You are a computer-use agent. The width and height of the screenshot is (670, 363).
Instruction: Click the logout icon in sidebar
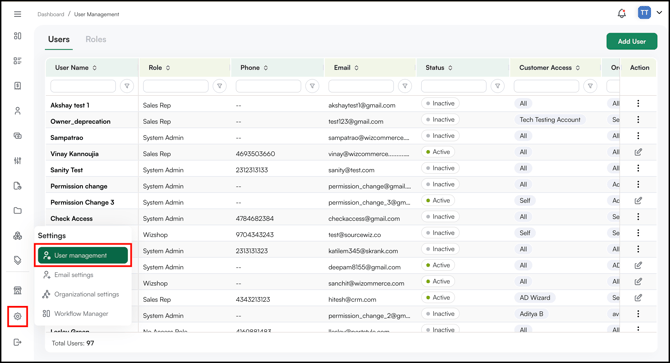coord(18,342)
